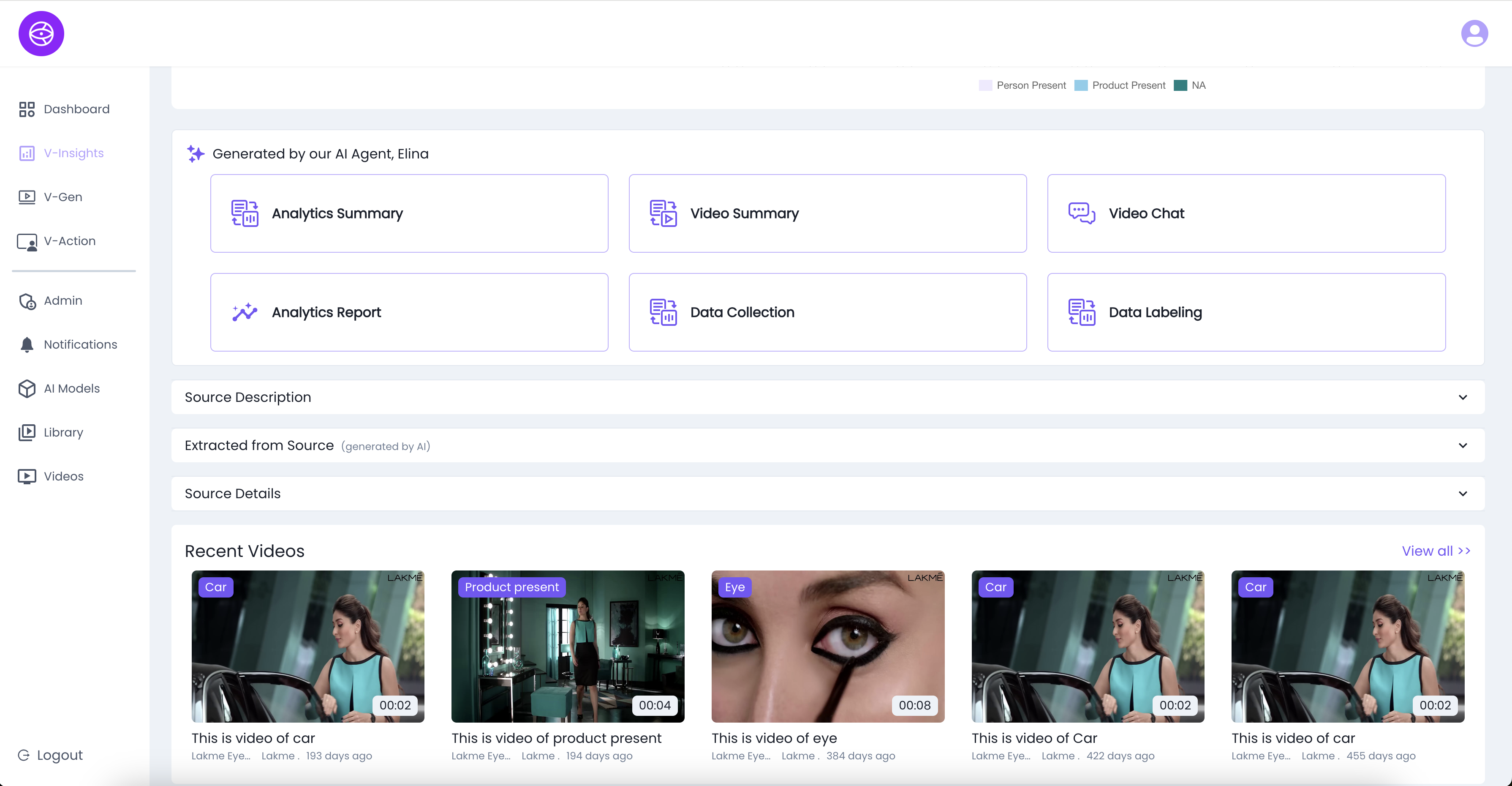This screenshot has width=1512, height=786.
Task: Click the Video Chat bubble icon
Action: [1082, 213]
